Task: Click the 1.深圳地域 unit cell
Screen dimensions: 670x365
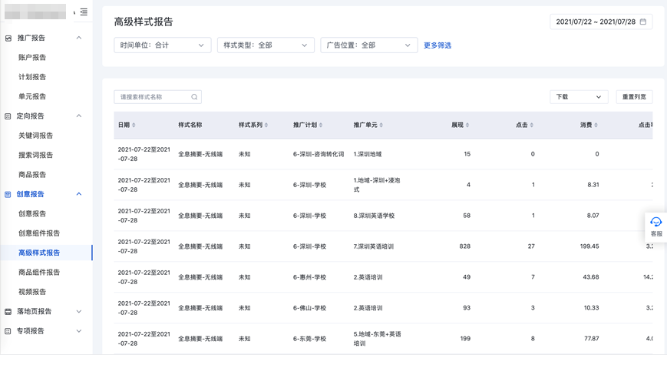Action: [367, 154]
